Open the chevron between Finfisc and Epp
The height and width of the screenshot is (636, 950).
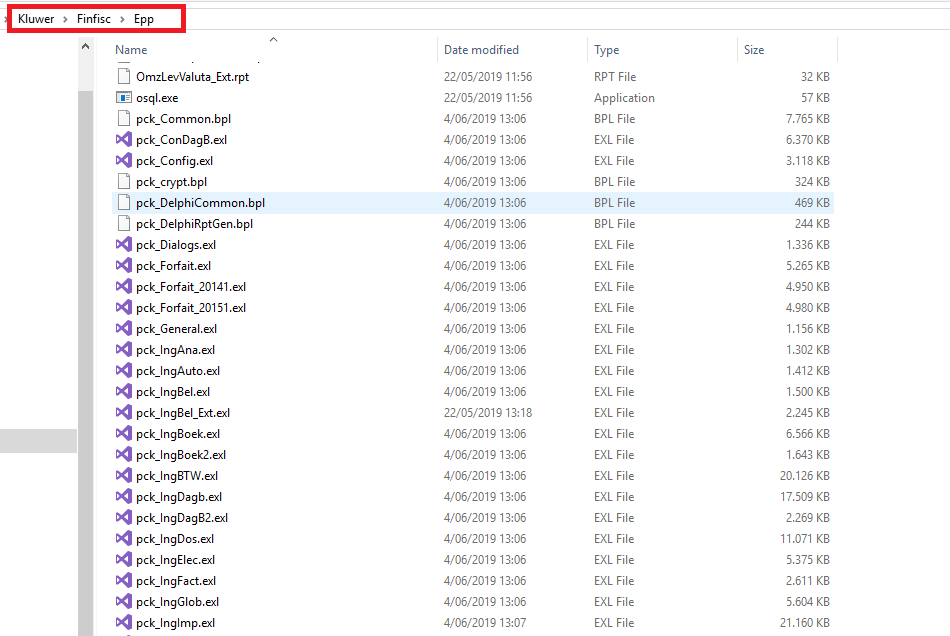(123, 19)
